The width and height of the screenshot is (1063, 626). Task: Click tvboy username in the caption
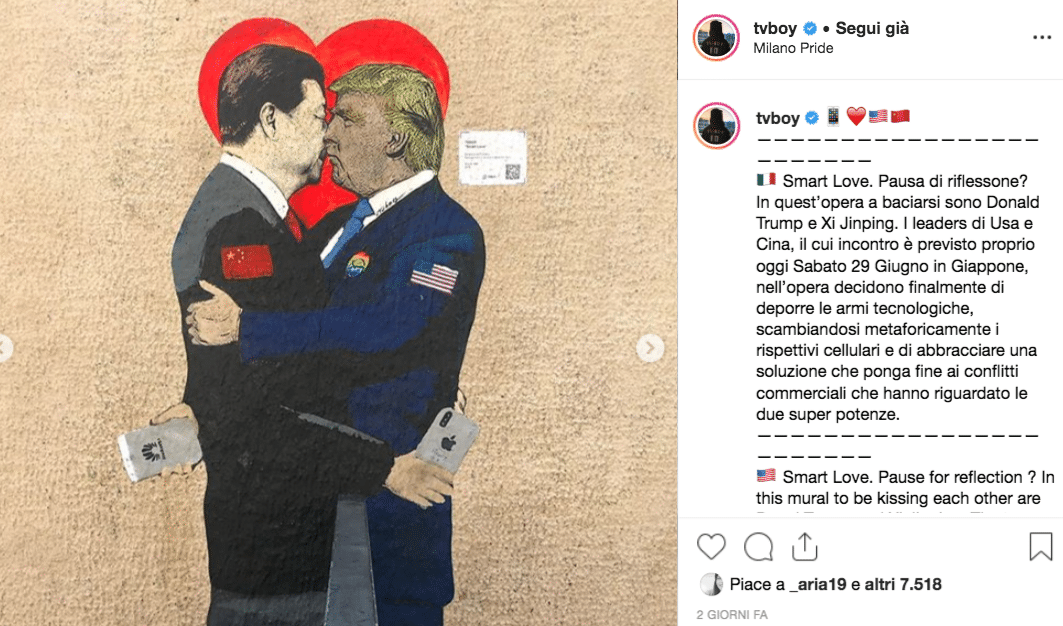point(778,118)
